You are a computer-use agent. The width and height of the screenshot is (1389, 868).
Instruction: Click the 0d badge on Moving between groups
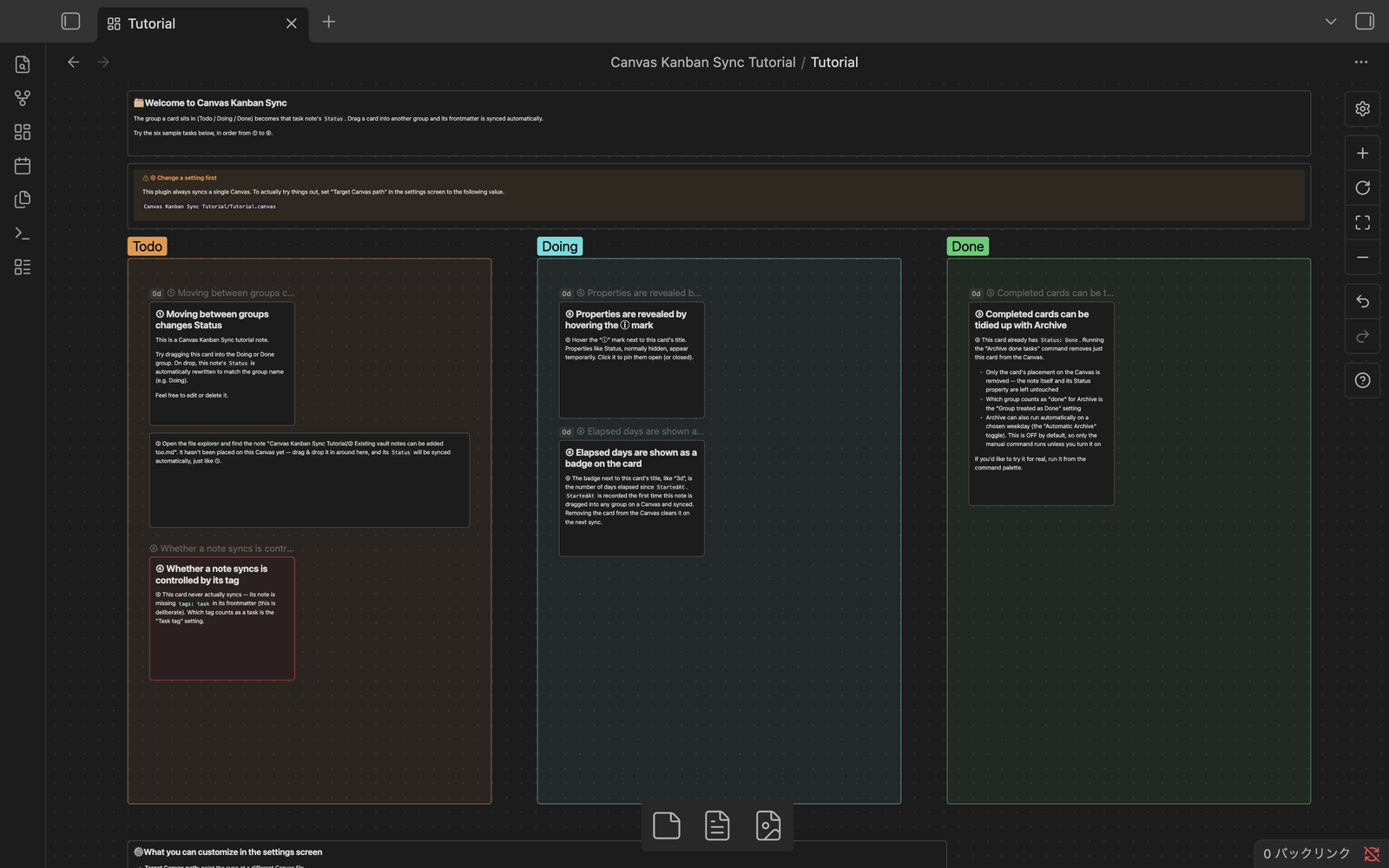(x=157, y=293)
